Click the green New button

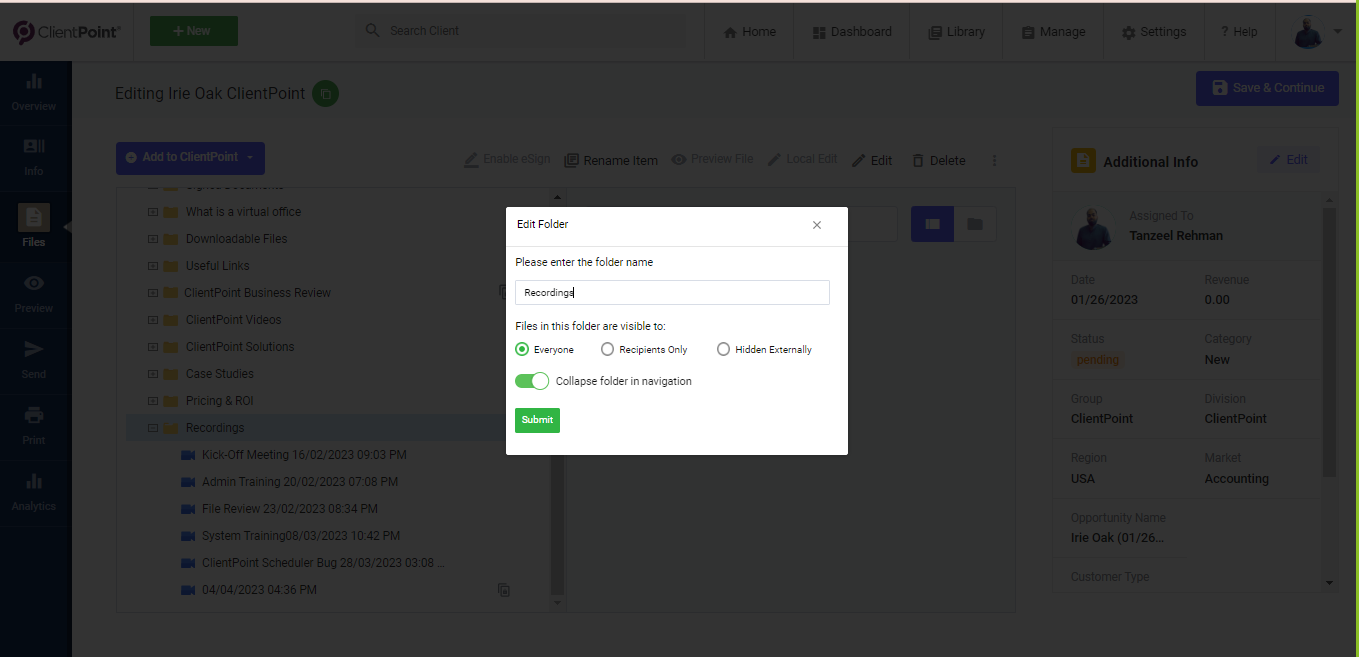tap(194, 31)
